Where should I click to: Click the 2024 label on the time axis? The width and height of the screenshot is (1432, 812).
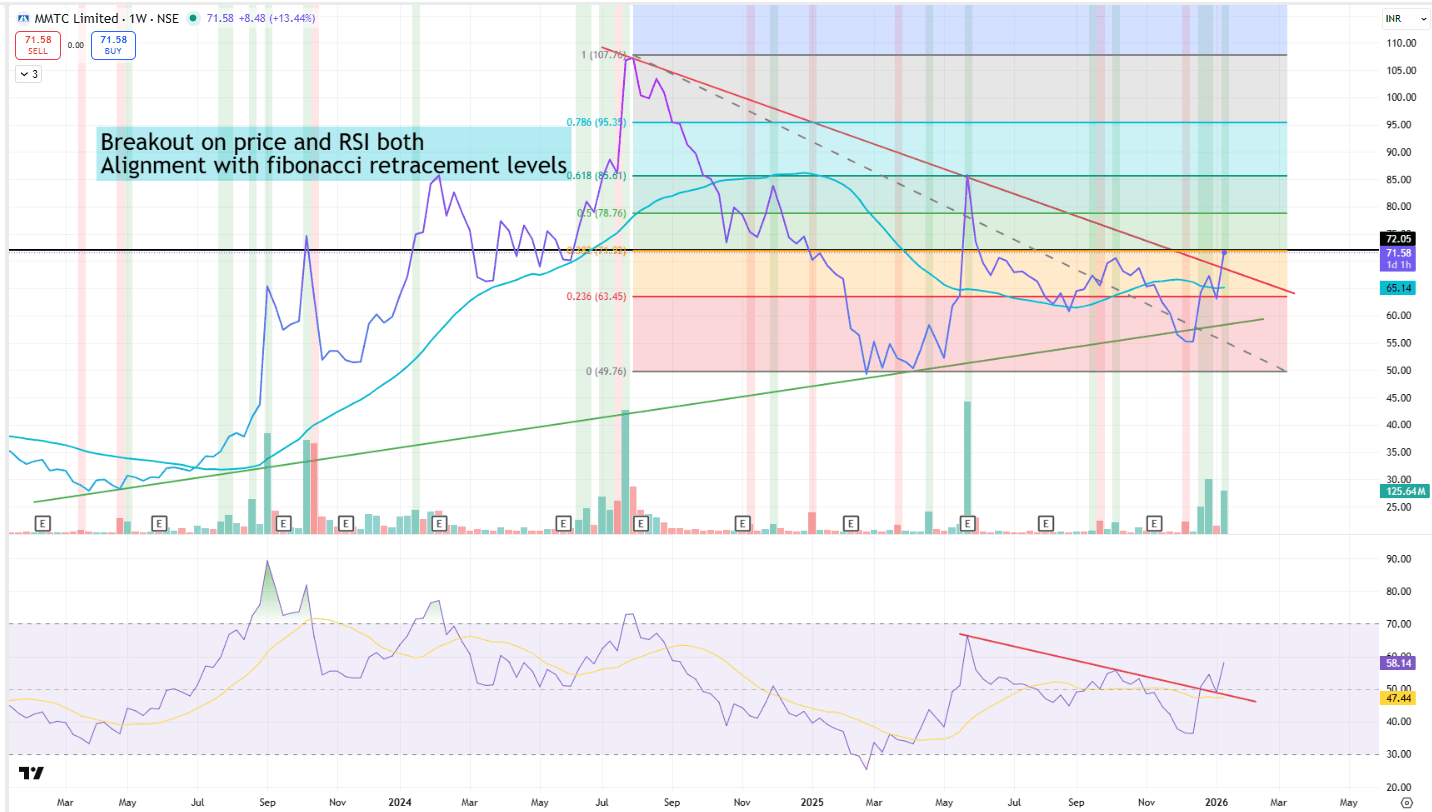coord(401,802)
